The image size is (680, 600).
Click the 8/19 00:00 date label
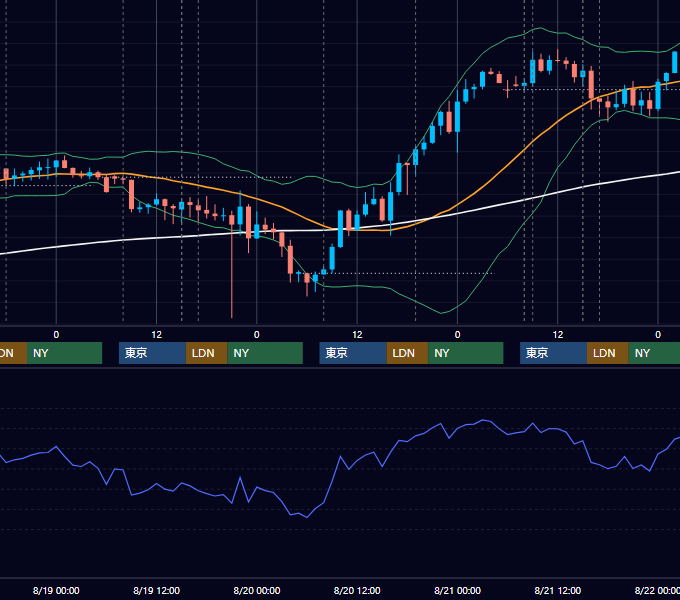point(56,590)
